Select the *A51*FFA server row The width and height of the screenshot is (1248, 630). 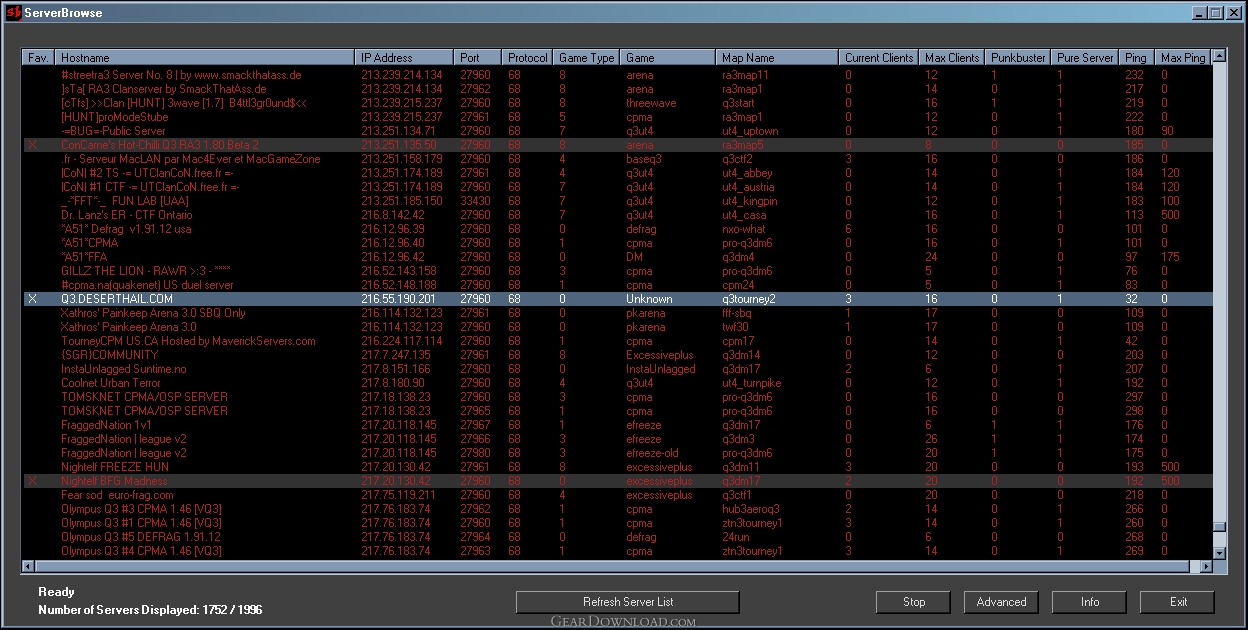[617, 257]
